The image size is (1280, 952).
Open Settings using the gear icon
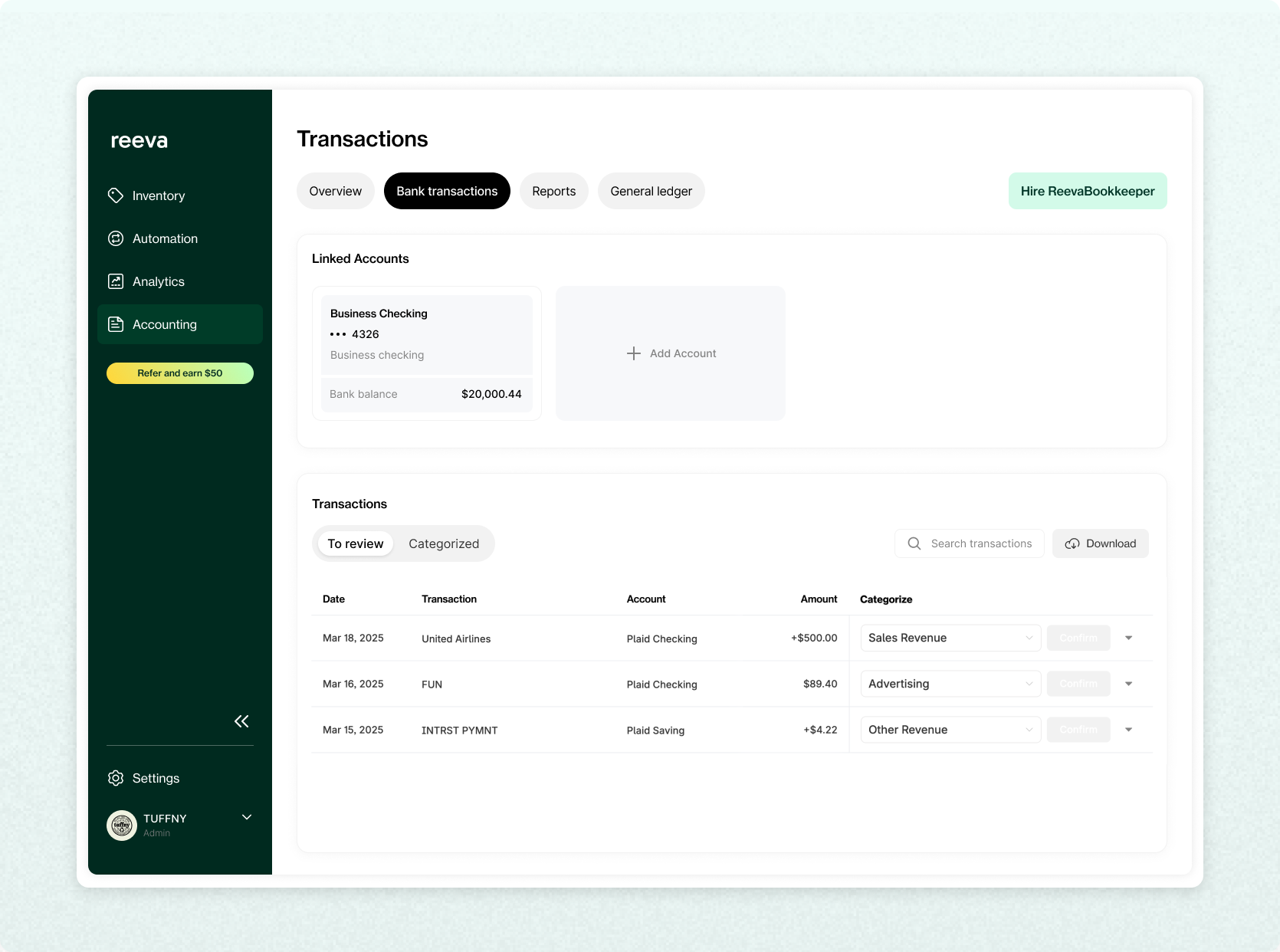(116, 778)
